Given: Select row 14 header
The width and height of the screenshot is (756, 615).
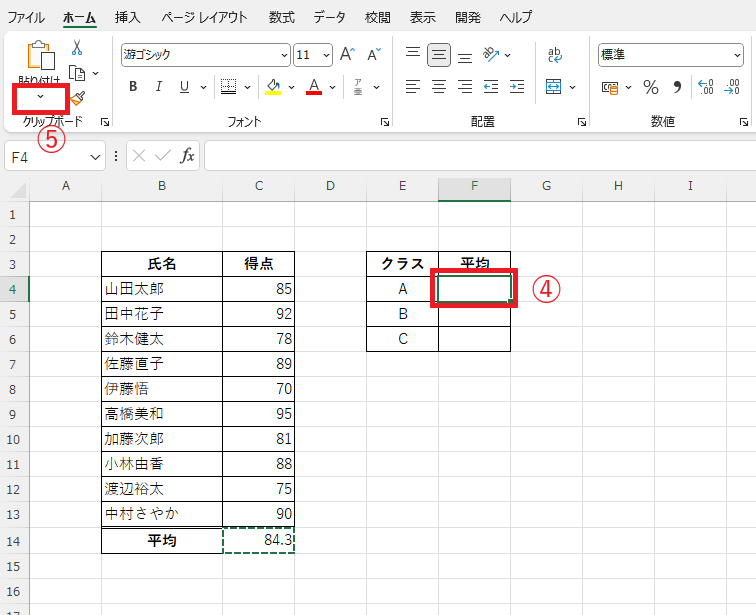Looking at the screenshot, I should pyautogui.click(x=14, y=541).
